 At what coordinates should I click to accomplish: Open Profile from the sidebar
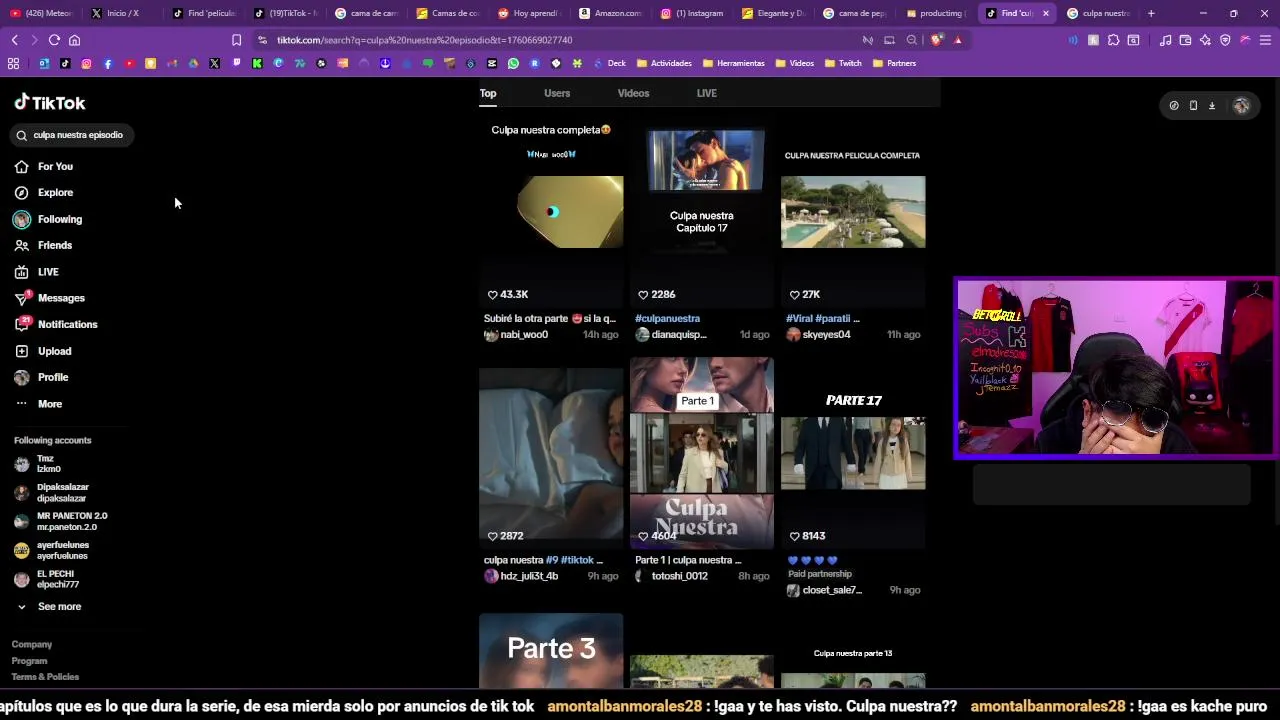coord(41,377)
